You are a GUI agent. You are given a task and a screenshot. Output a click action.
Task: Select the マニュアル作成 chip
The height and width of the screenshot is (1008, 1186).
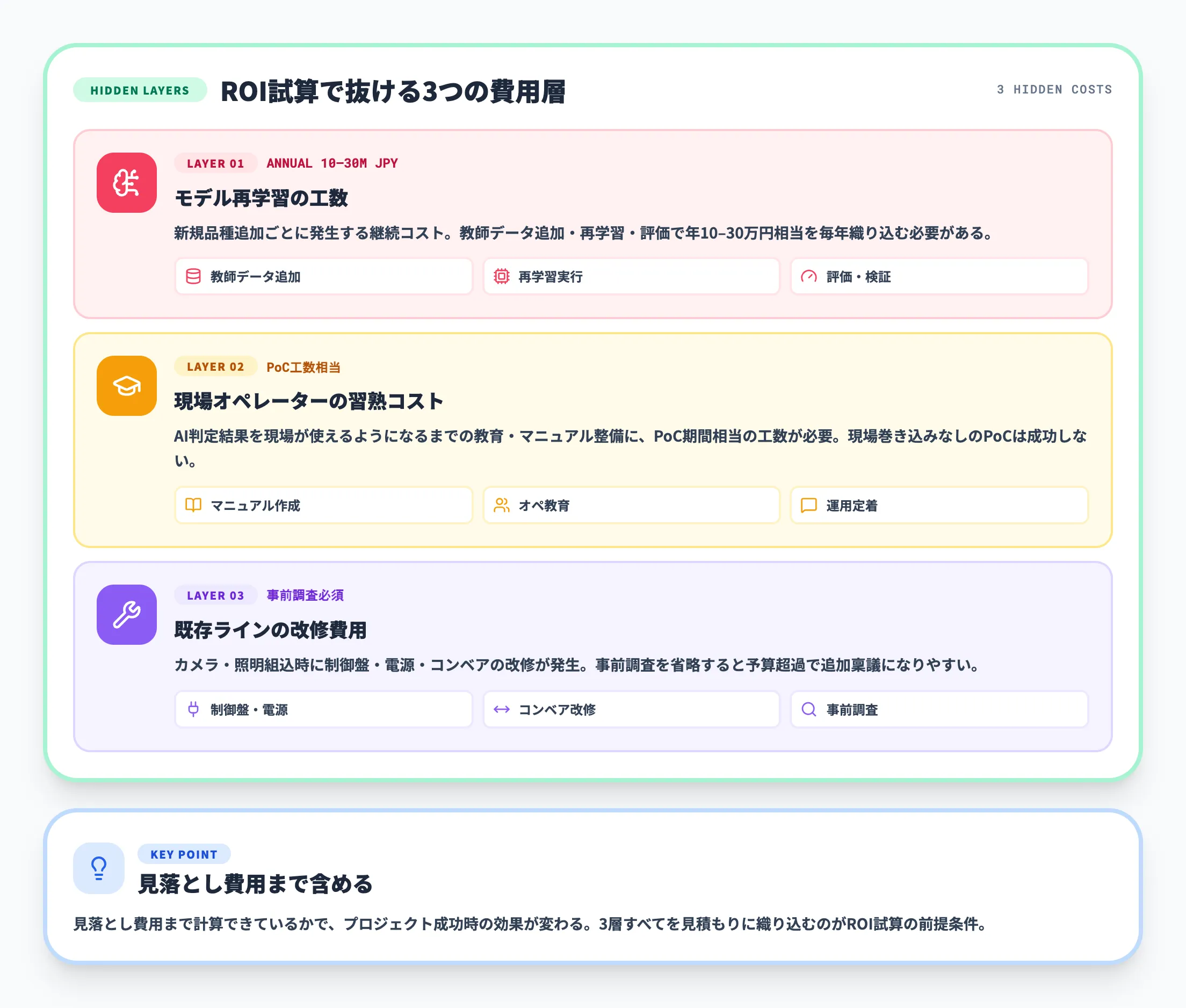pos(323,505)
